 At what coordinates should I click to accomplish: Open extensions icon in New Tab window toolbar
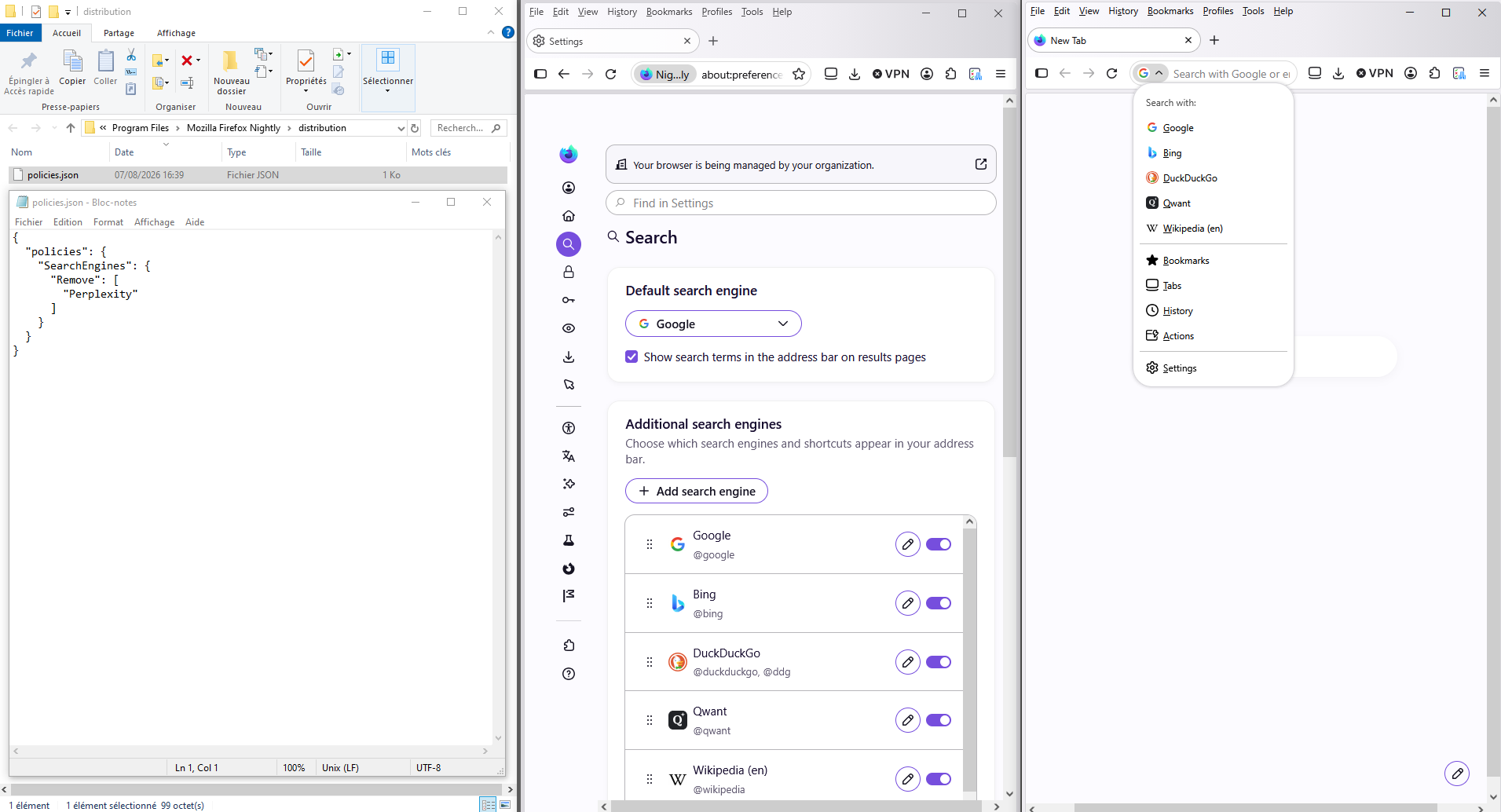[1435, 73]
